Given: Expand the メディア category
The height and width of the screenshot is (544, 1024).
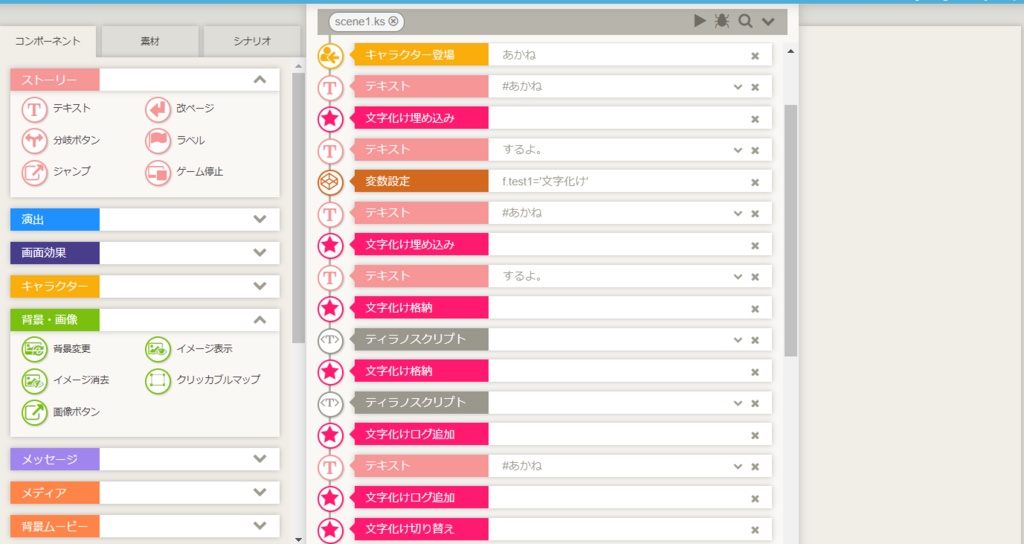Looking at the screenshot, I should click(x=260, y=492).
